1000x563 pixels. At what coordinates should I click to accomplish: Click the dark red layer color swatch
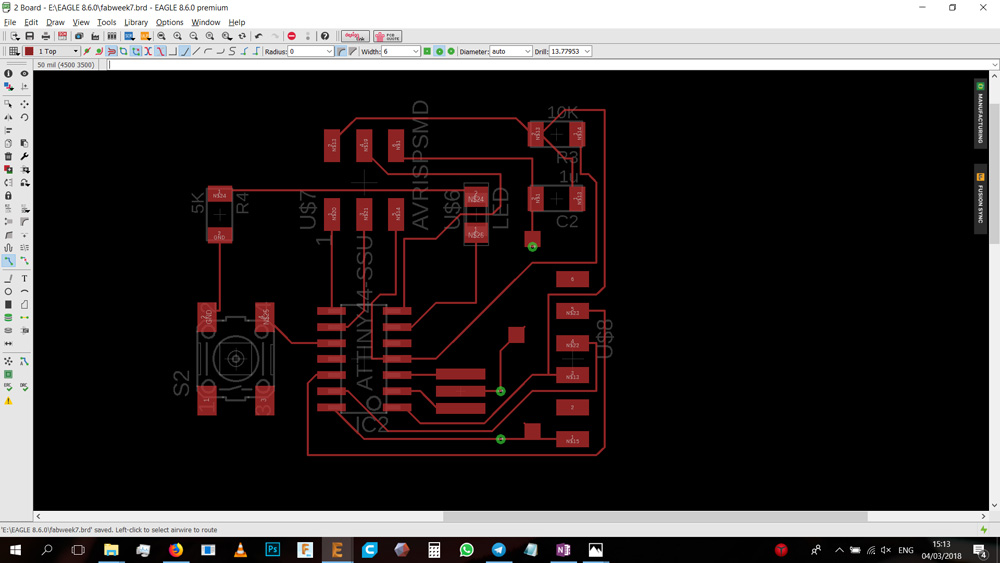coord(29,51)
